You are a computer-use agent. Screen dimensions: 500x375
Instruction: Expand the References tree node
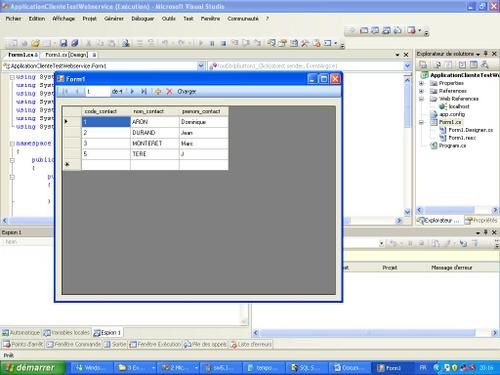tap(421, 91)
